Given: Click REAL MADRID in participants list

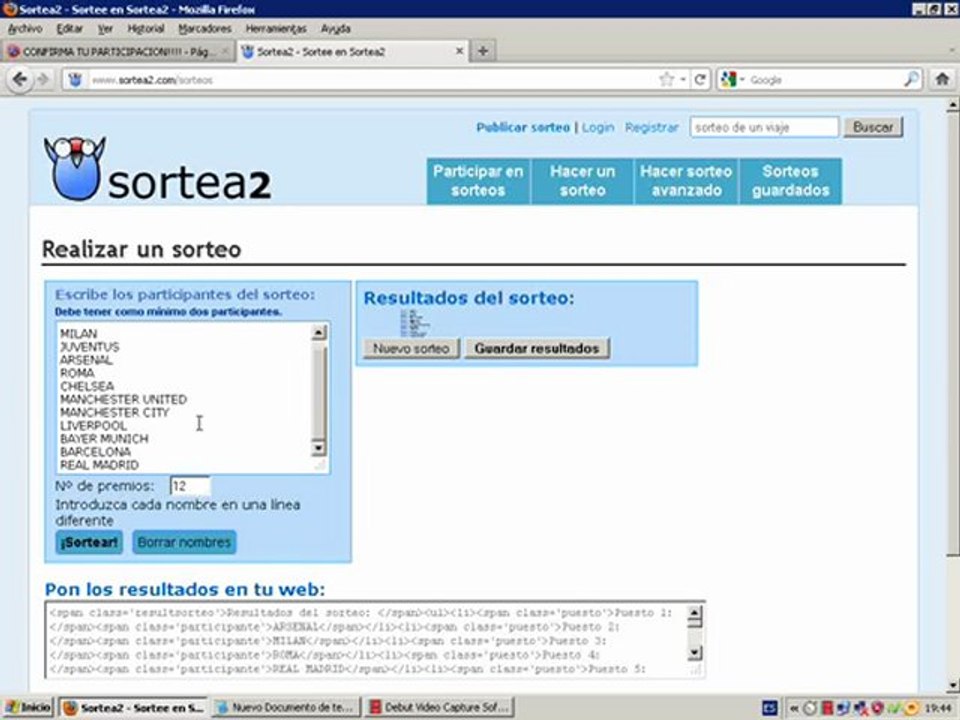Looking at the screenshot, I should [99, 465].
